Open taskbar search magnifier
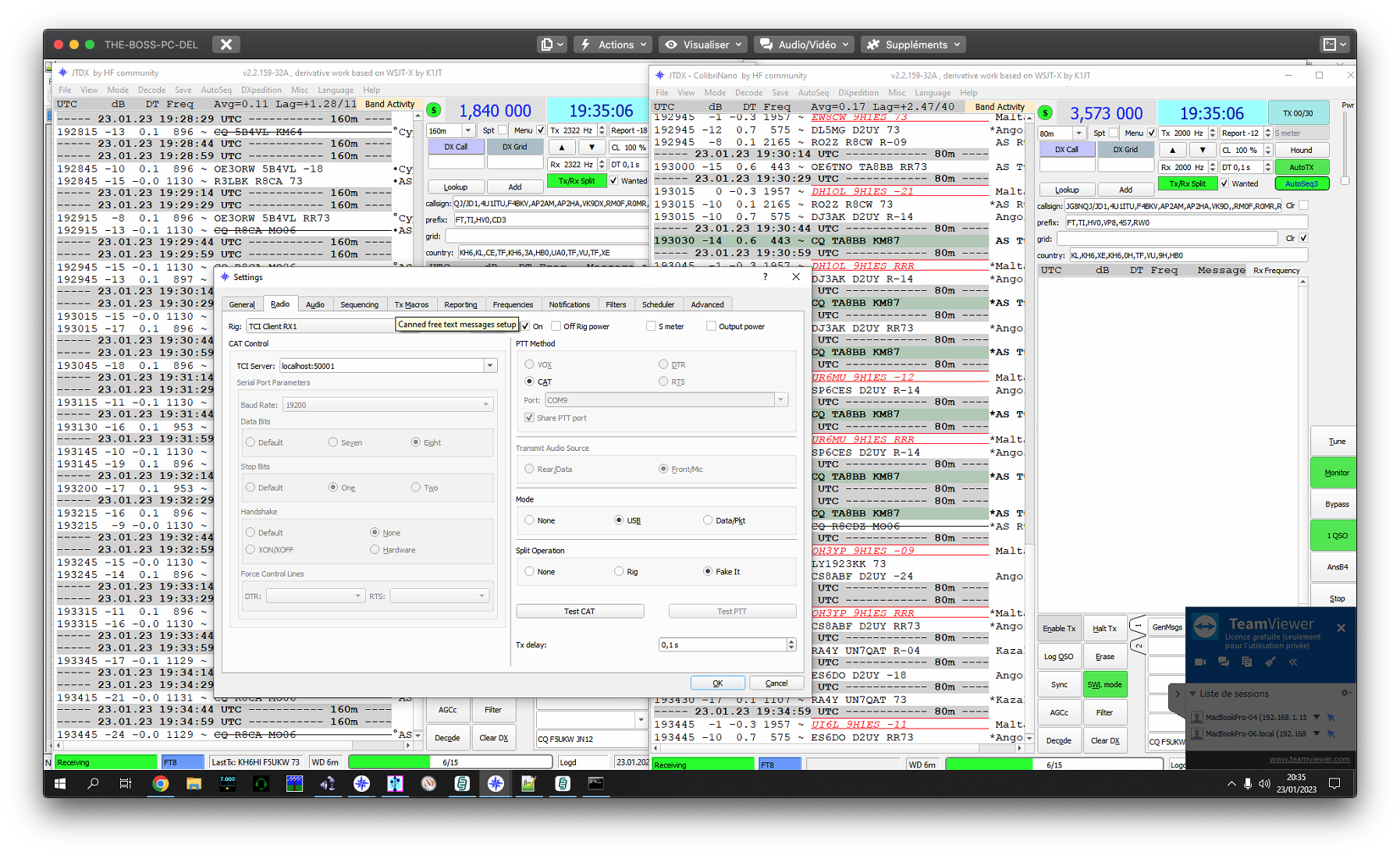 (93, 783)
